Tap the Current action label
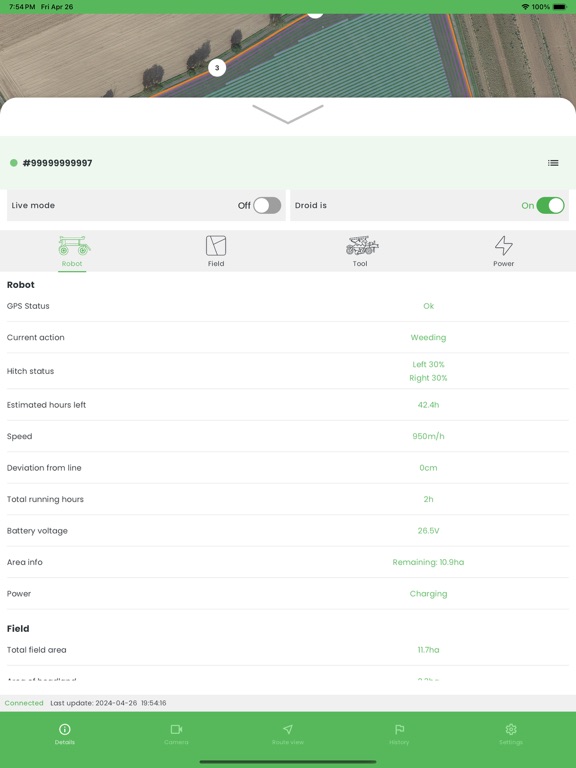The image size is (576, 768). pyautogui.click(x=36, y=337)
